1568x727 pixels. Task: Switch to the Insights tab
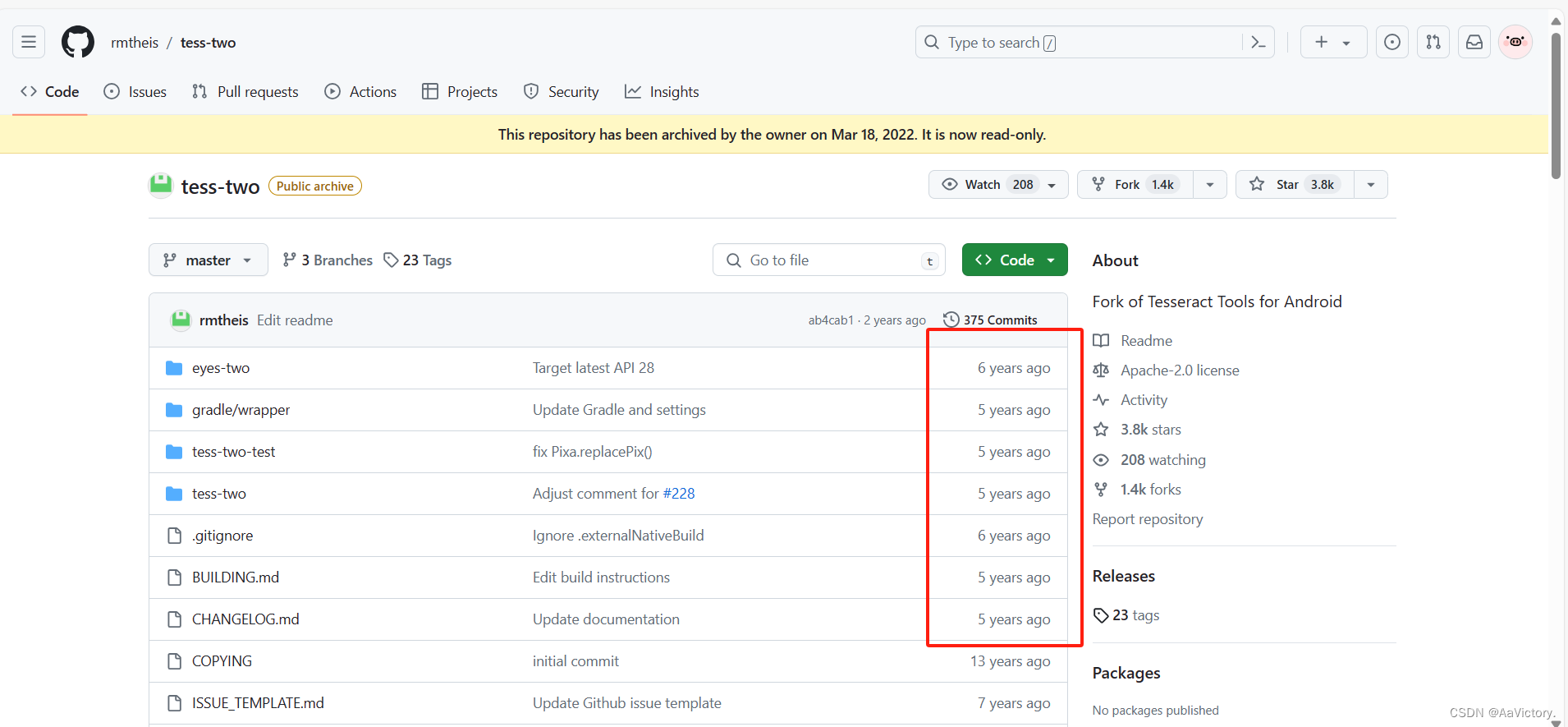[x=663, y=92]
